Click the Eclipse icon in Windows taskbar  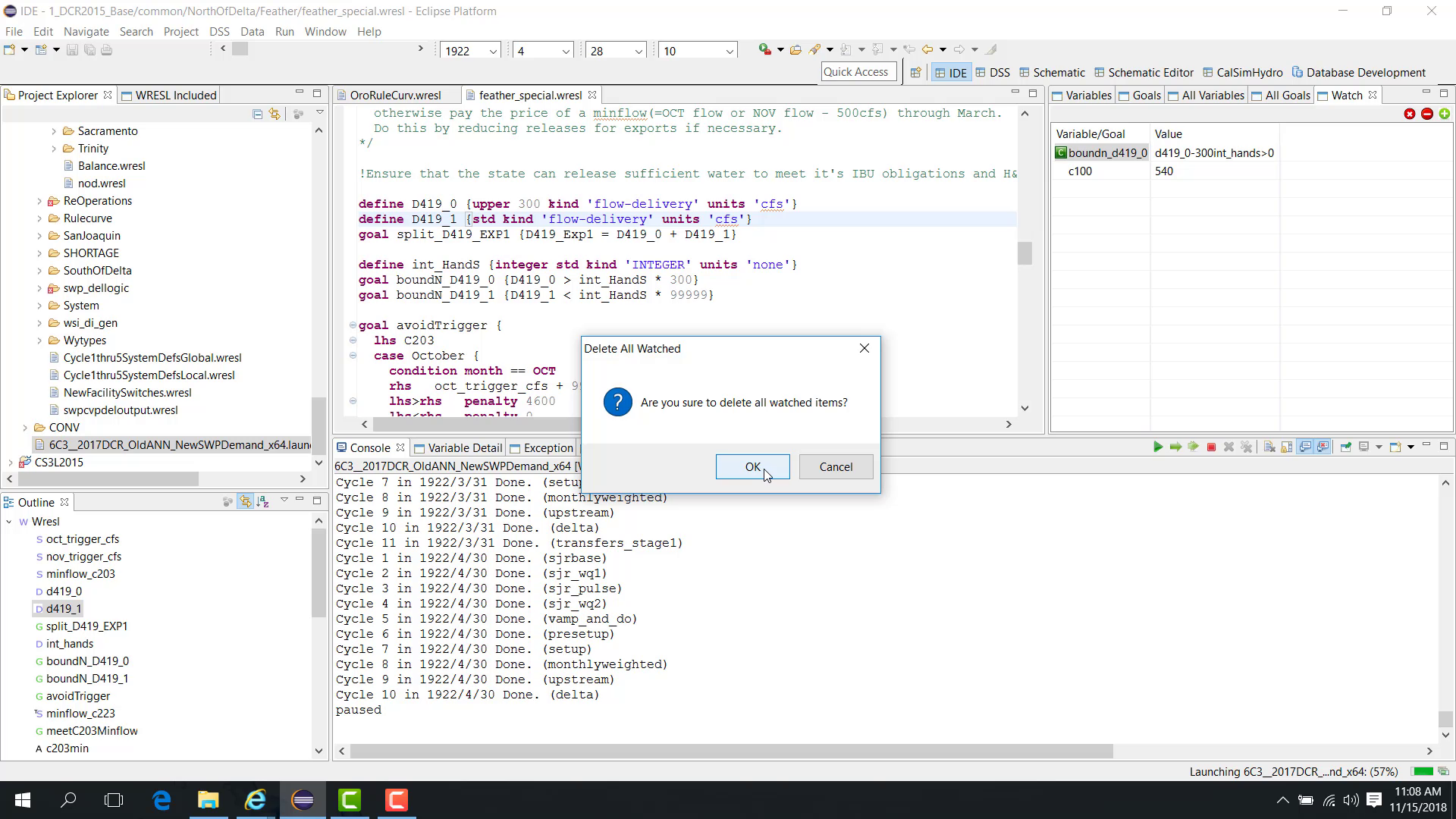[303, 800]
